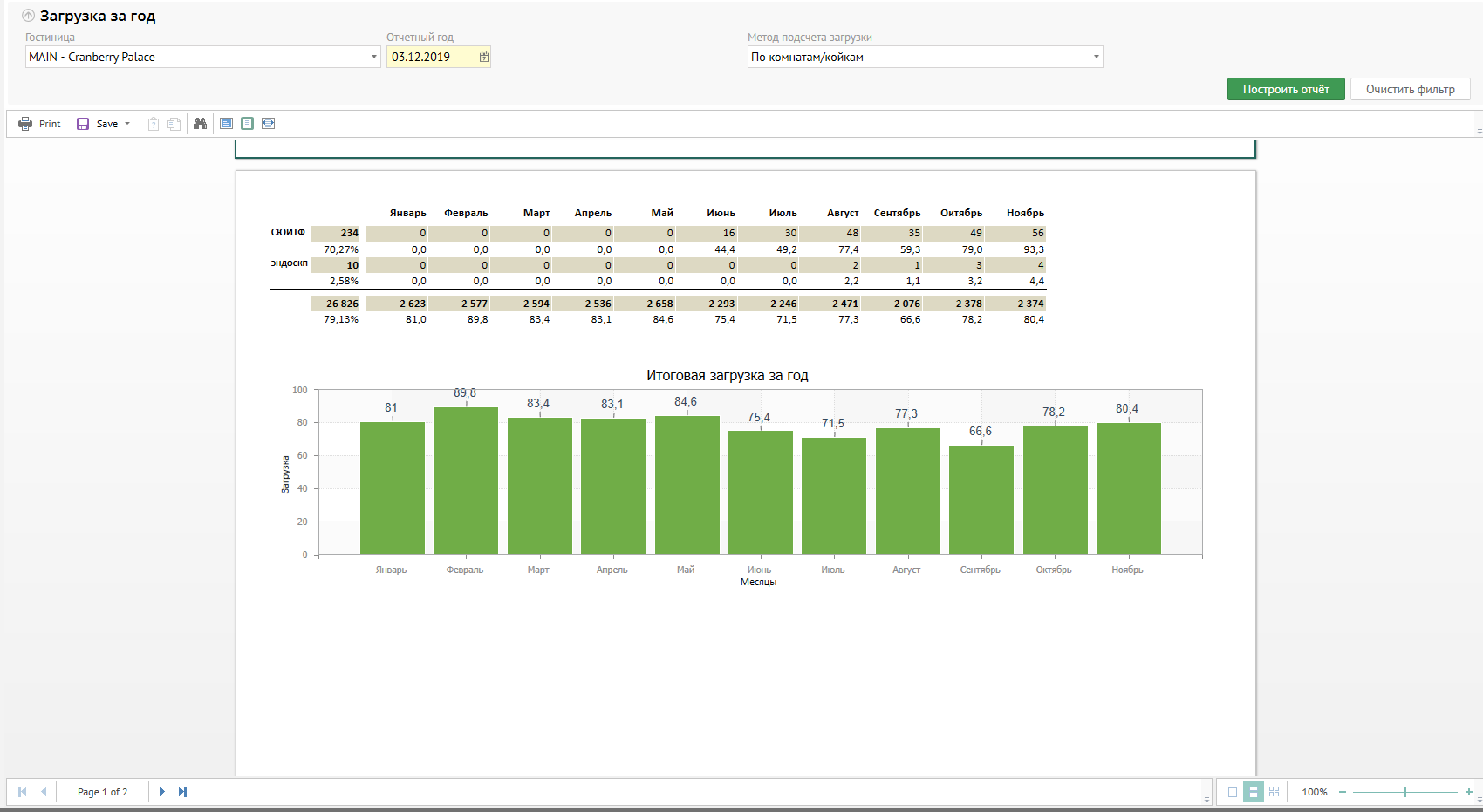Screen dimensions: 1483x812
Task: Go to next page arrow
Action: [161, 792]
